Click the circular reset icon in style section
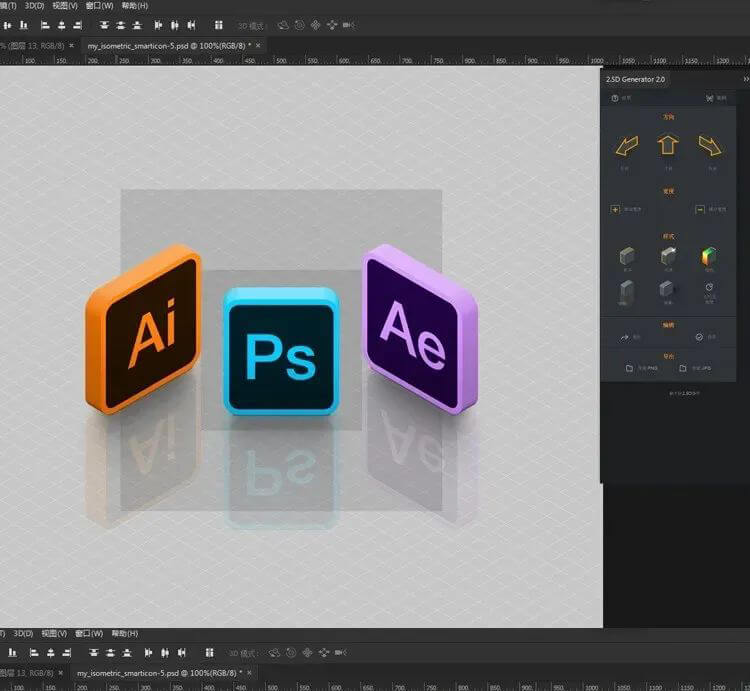 click(710, 287)
